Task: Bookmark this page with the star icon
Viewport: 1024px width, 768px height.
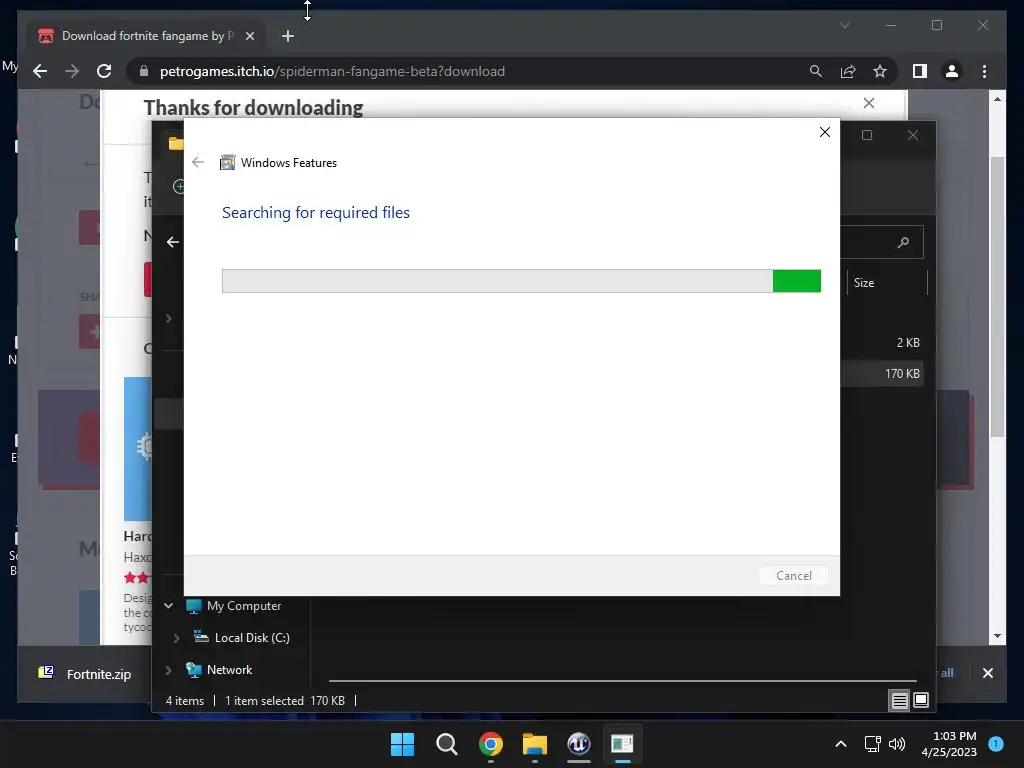Action: point(880,71)
